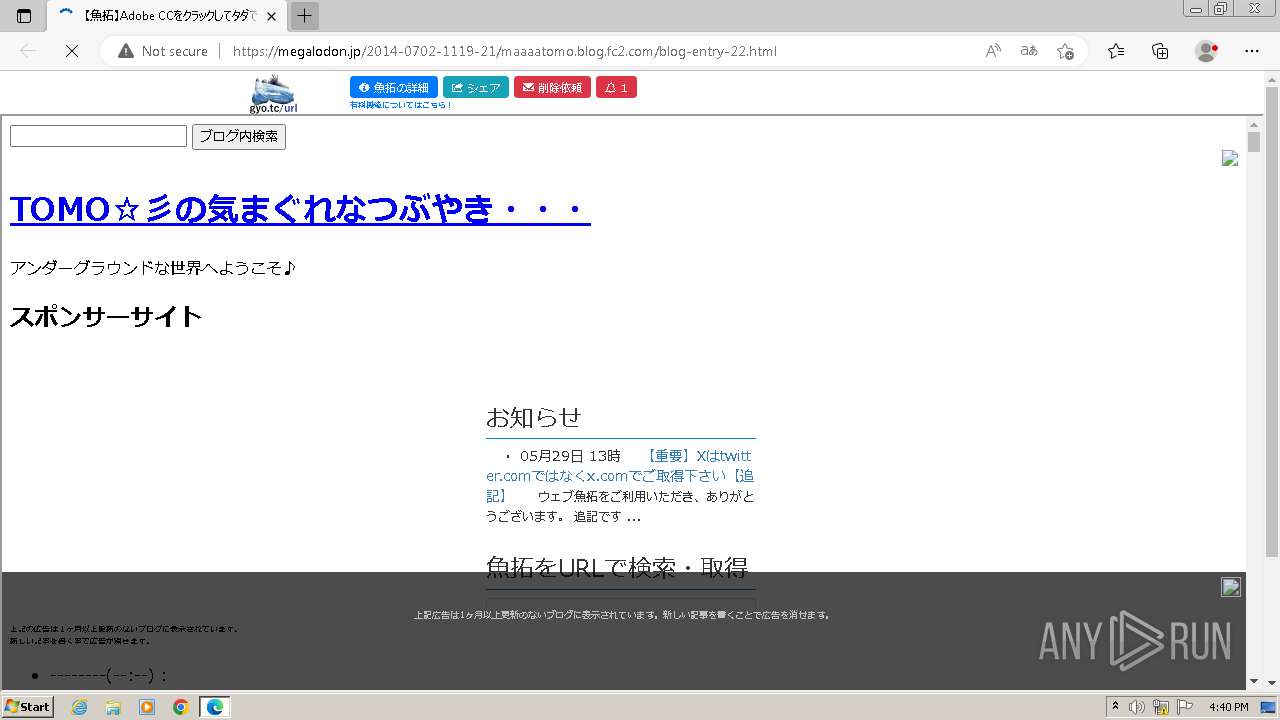
Task: Launch Internet Explorer from taskbar
Action: coord(80,707)
